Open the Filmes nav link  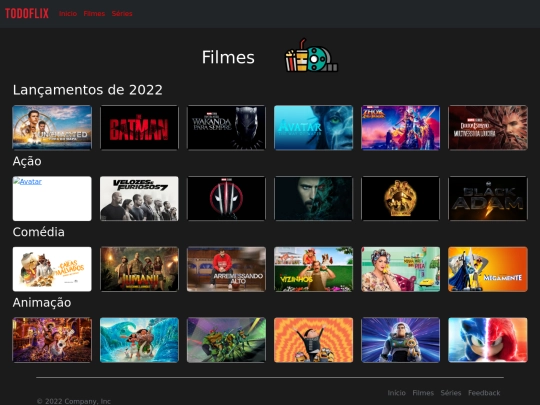[94, 13]
